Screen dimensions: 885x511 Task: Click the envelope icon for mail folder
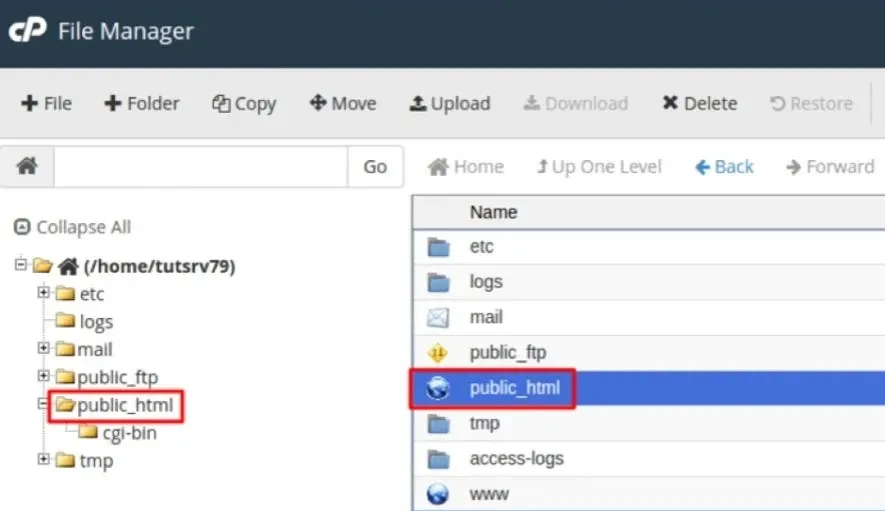pyautogui.click(x=438, y=318)
